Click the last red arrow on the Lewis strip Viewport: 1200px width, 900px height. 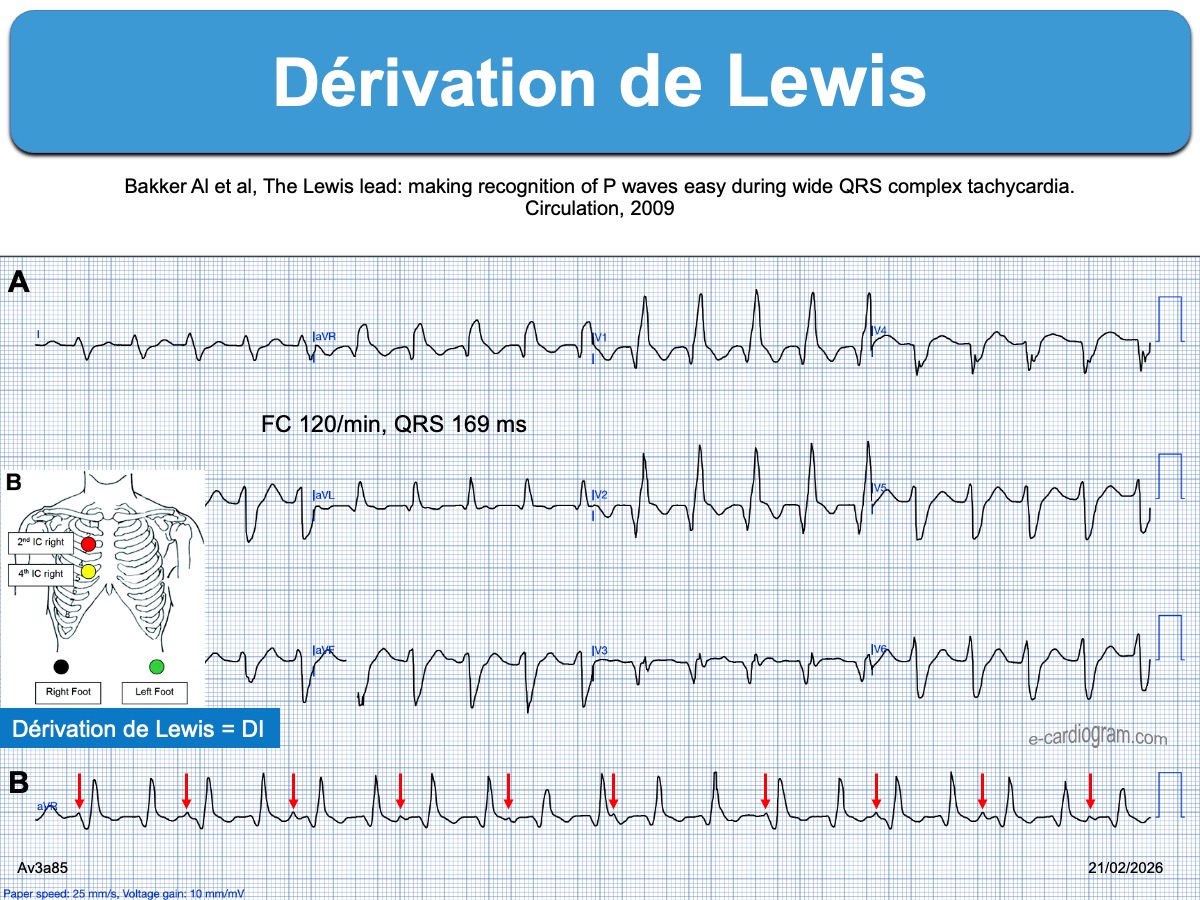click(x=1090, y=789)
